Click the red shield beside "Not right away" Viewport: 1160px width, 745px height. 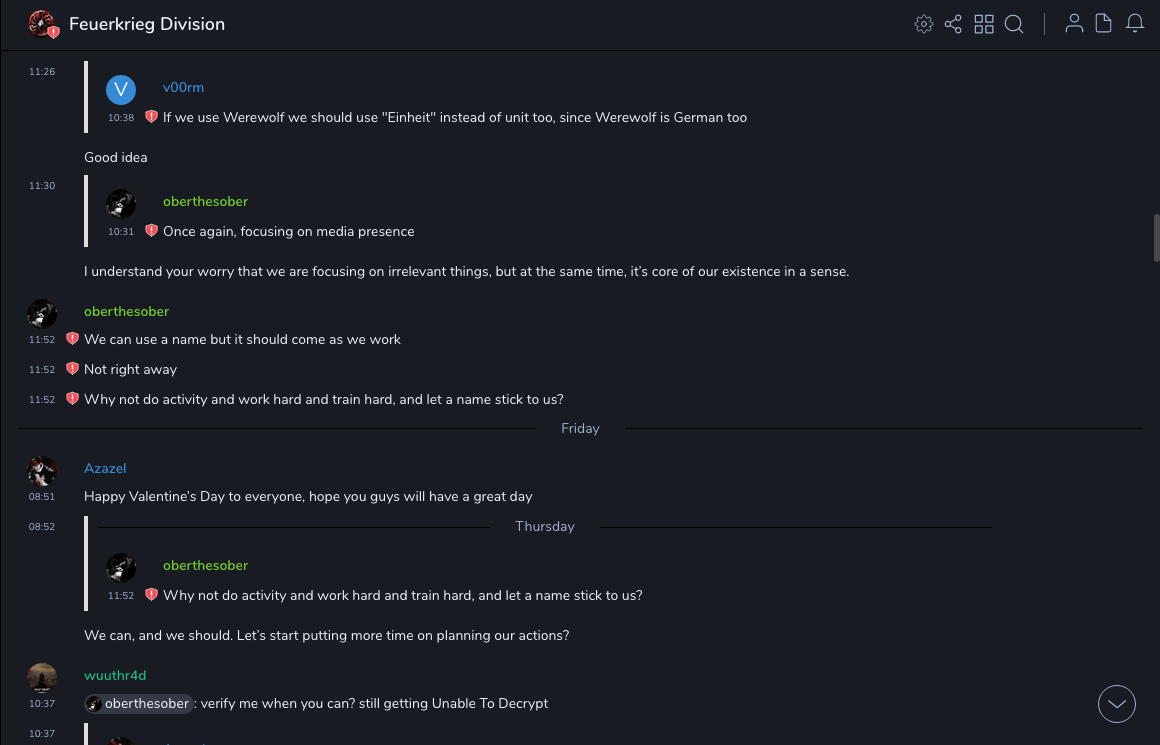point(72,369)
